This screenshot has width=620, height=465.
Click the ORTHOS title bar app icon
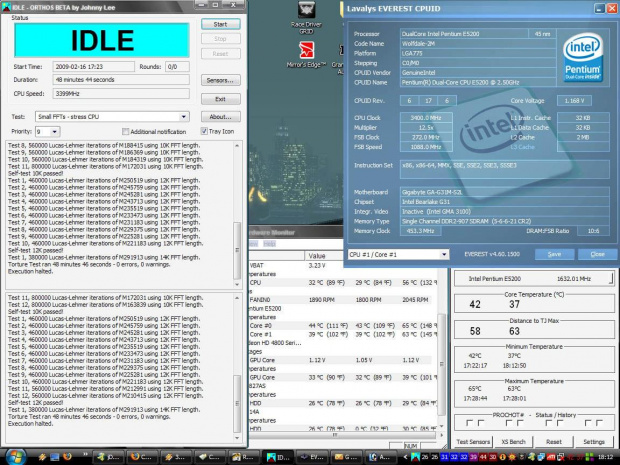6,6
